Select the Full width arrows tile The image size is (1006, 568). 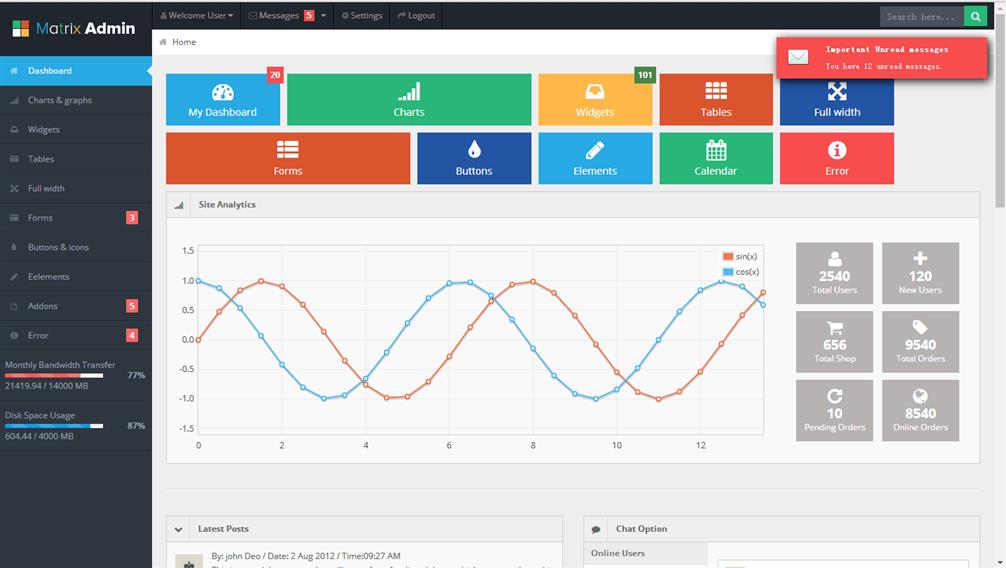coord(836,100)
